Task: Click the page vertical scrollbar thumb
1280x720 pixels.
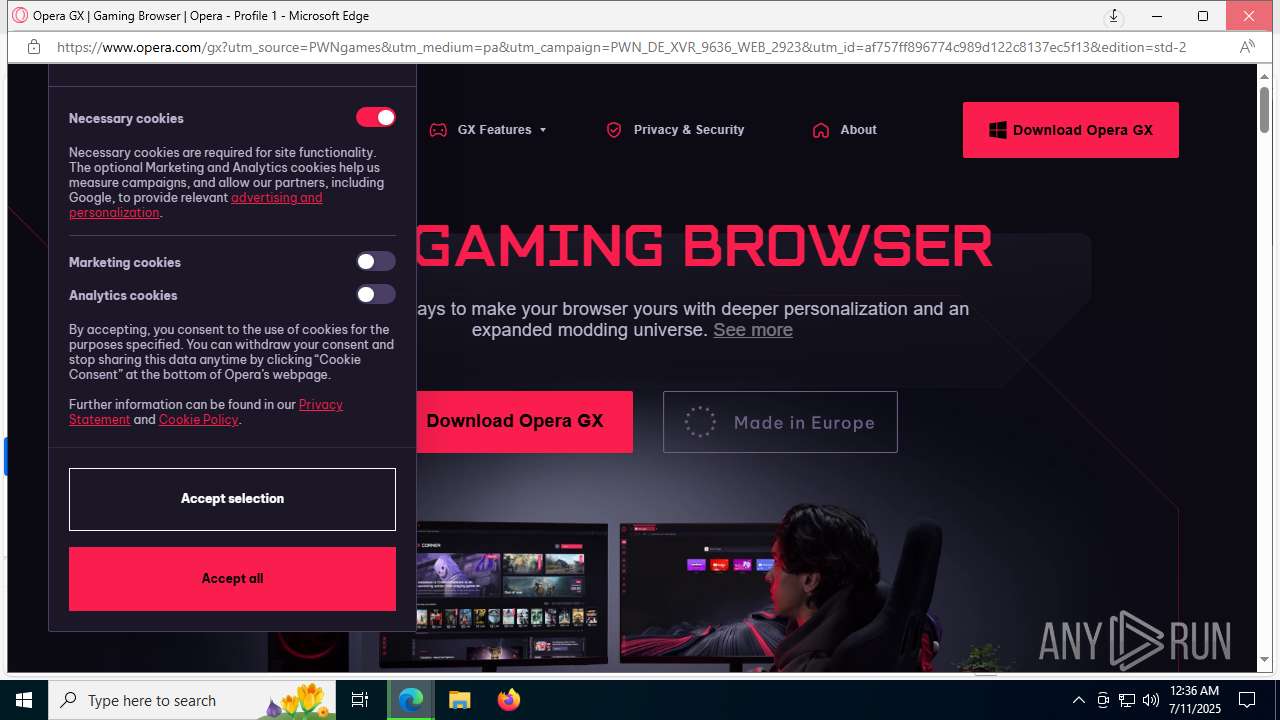Action: pos(1265,108)
